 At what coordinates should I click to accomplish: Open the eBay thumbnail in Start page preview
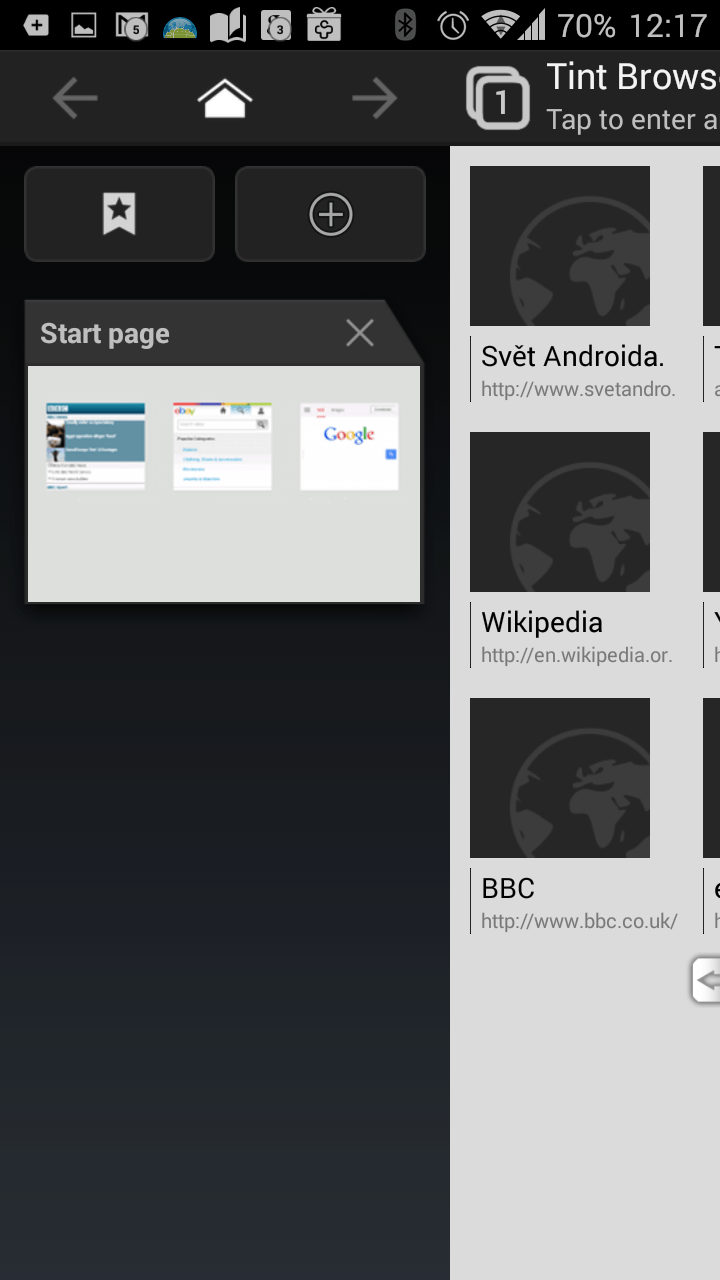222,446
